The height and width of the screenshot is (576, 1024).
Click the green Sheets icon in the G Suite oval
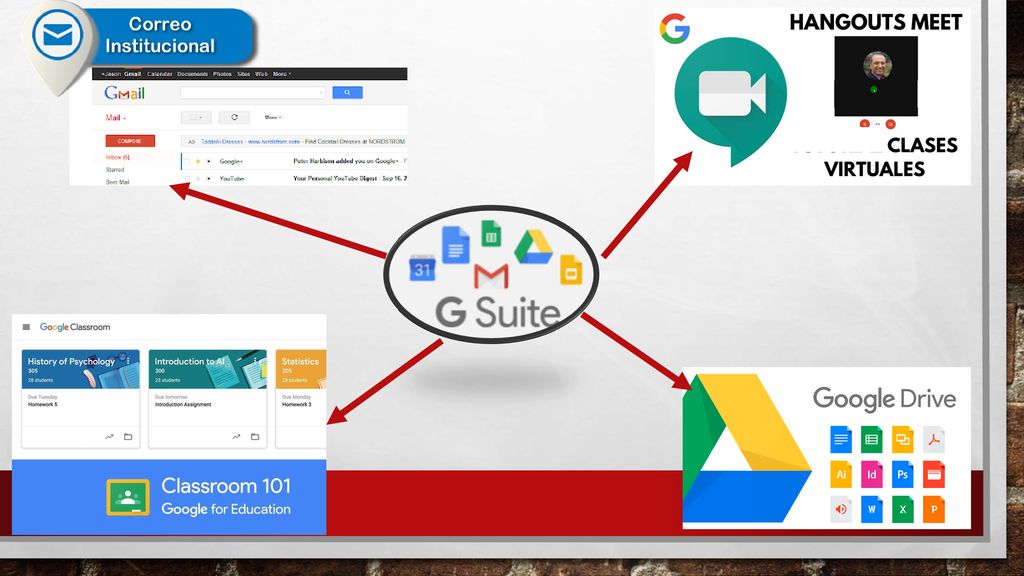tap(491, 233)
